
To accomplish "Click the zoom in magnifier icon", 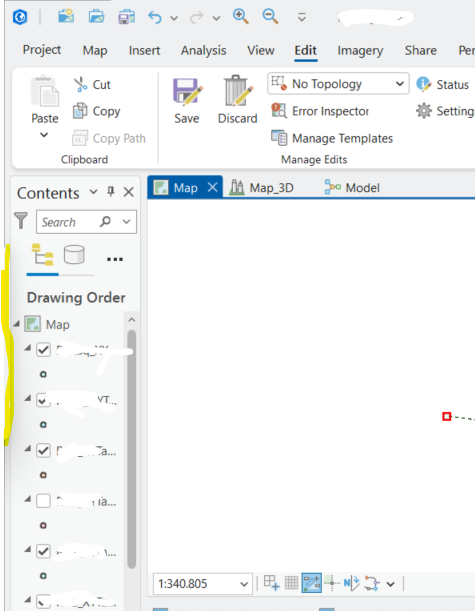I will [x=240, y=16].
